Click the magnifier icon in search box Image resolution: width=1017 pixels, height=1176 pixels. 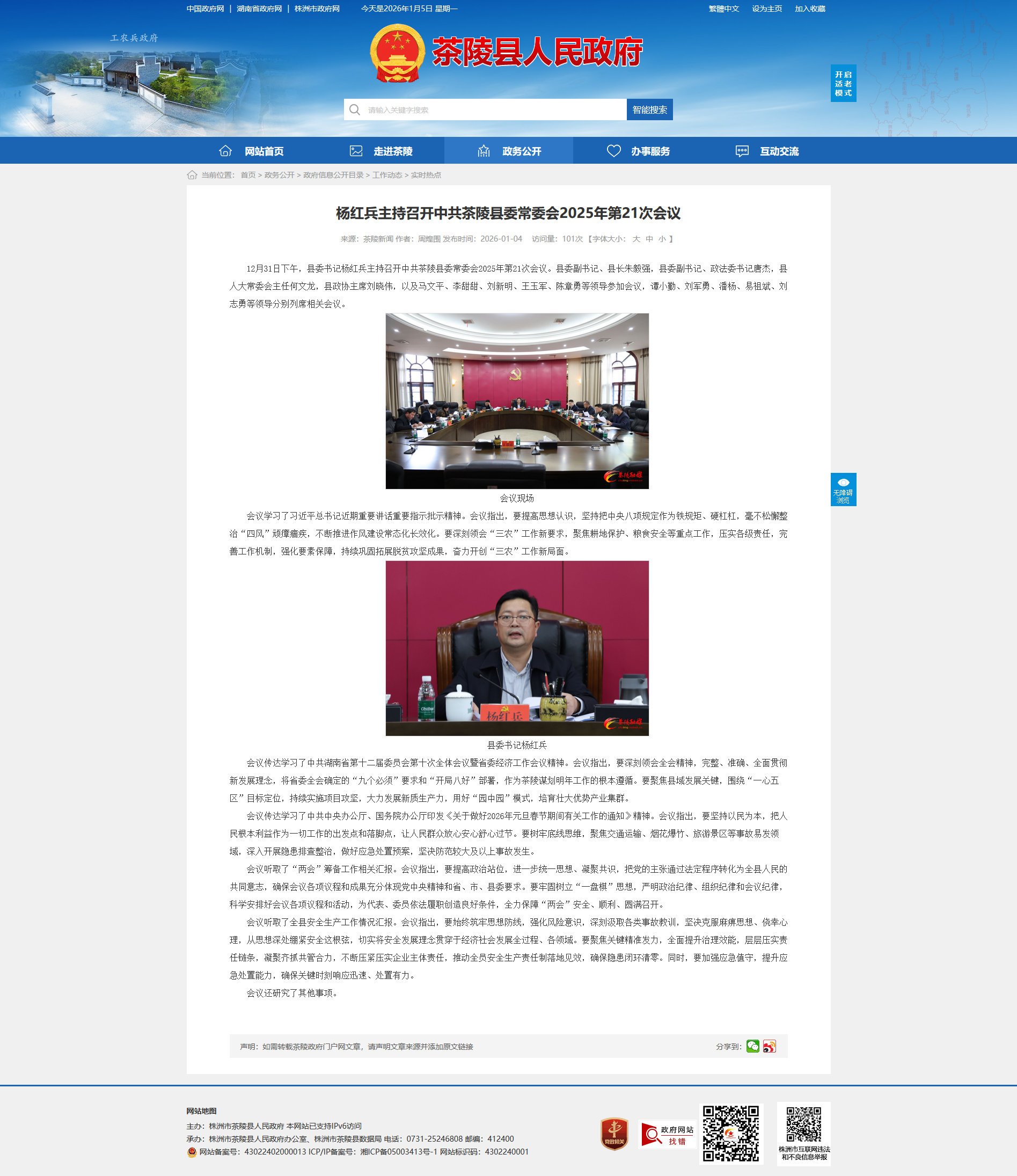coord(355,109)
